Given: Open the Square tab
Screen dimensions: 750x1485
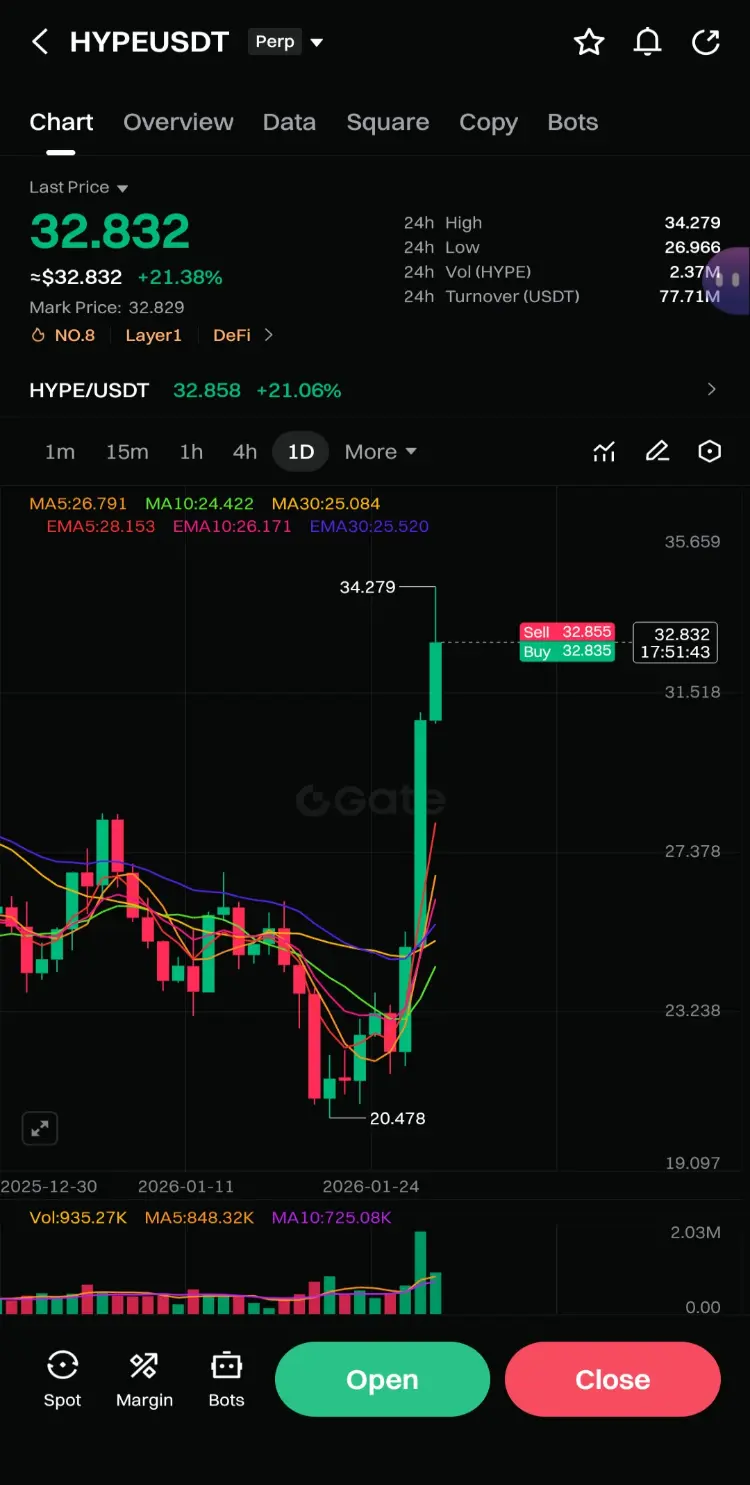Looking at the screenshot, I should click(x=388, y=122).
